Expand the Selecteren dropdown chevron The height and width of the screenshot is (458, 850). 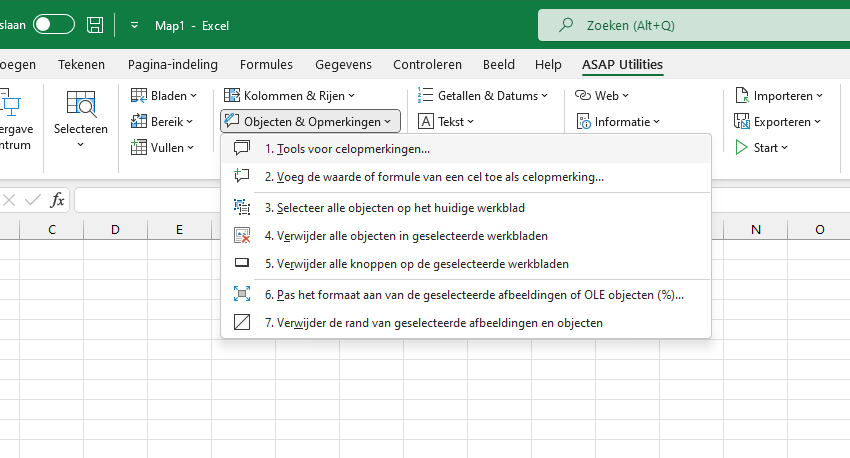[80, 145]
